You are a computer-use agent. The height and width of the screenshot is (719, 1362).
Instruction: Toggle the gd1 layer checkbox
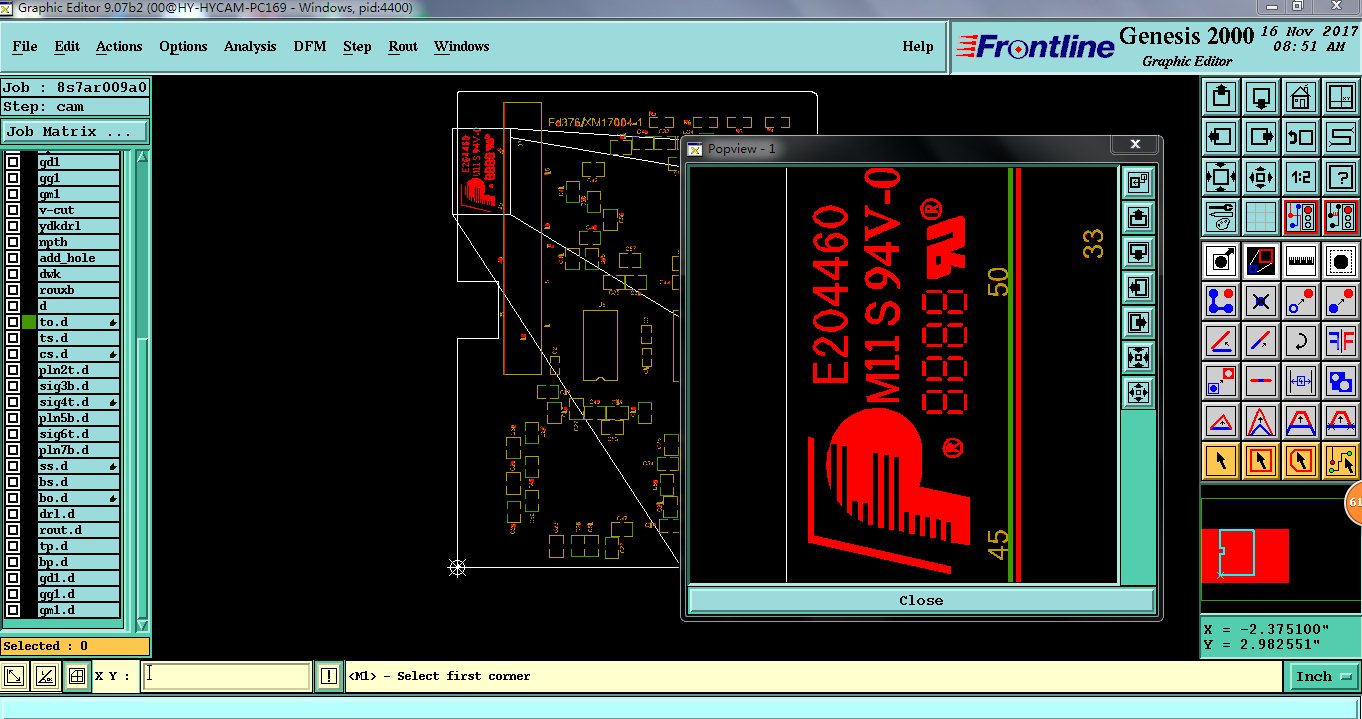pyautogui.click(x=13, y=162)
